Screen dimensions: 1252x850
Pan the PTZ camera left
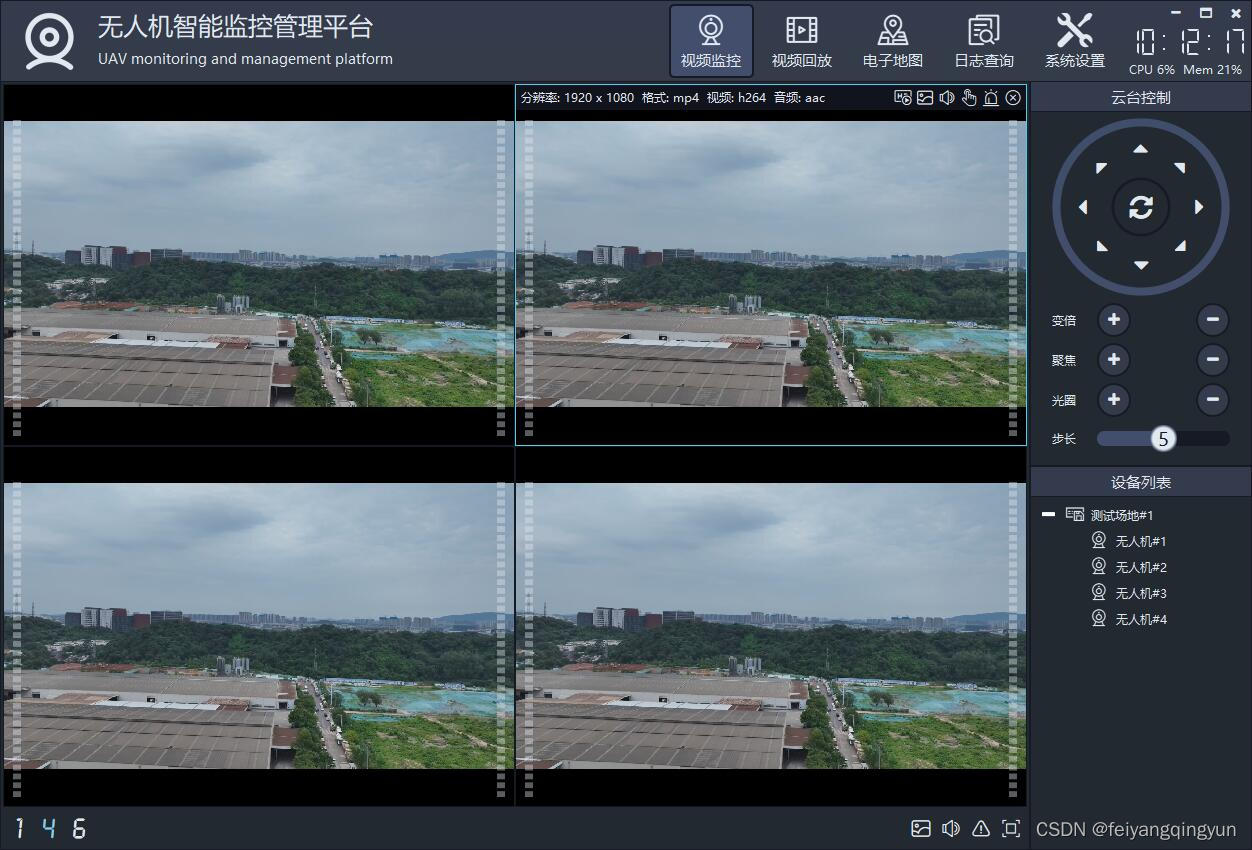1083,207
